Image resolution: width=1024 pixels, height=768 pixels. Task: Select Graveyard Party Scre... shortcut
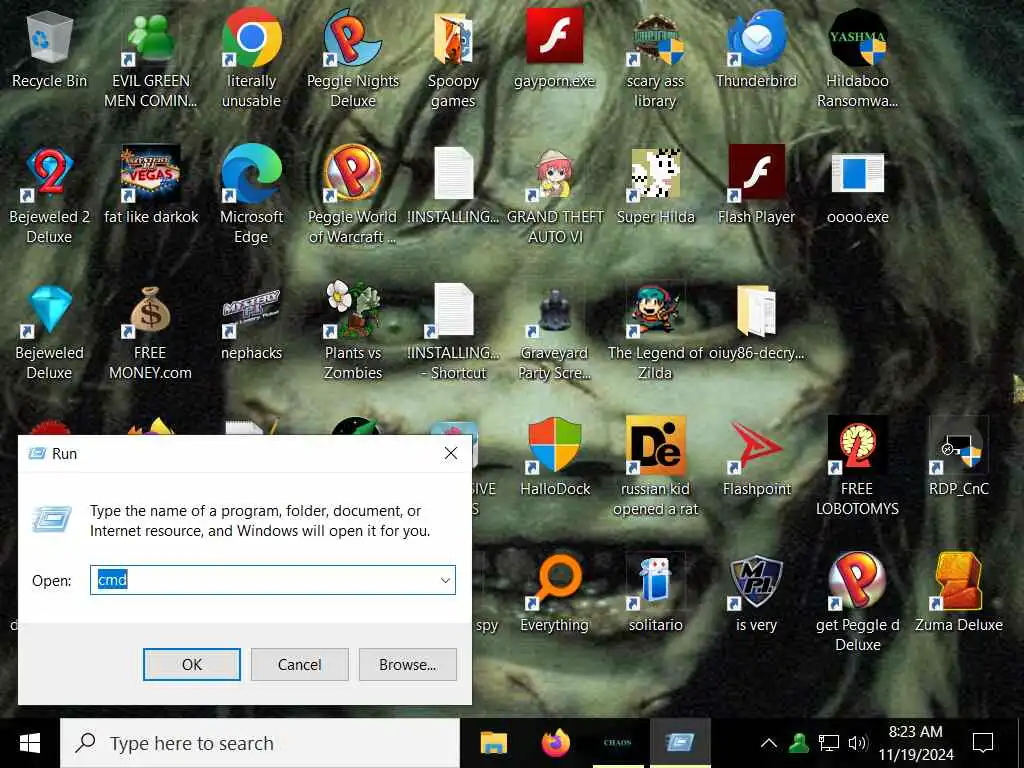pyautogui.click(x=554, y=311)
